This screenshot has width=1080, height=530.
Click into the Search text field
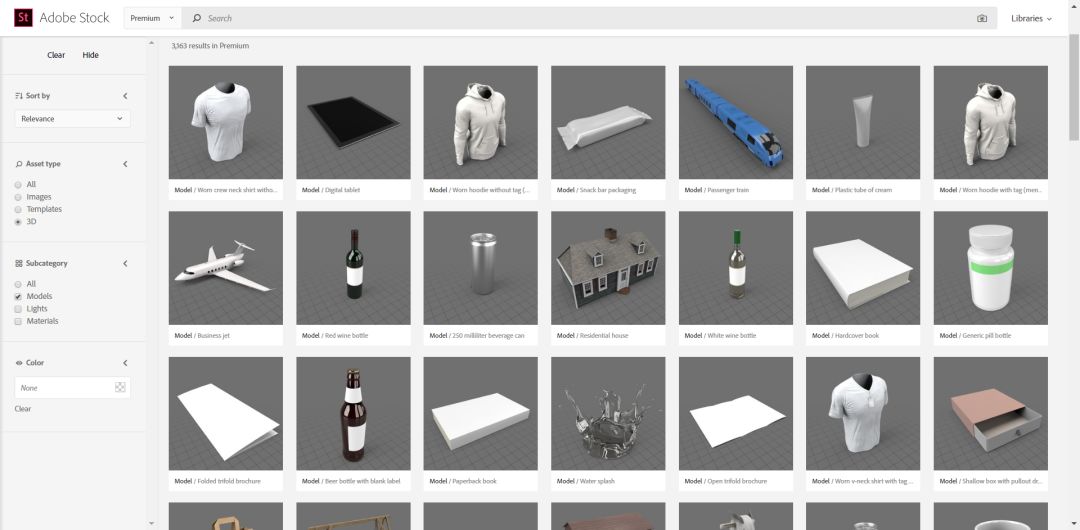[580, 18]
